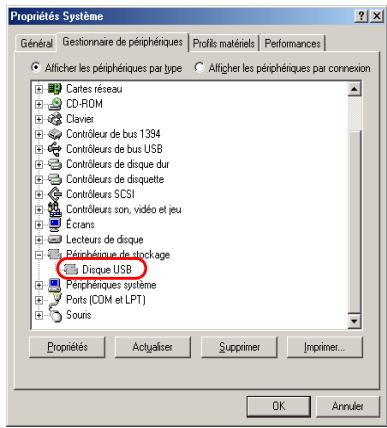Expand the Clavier node

coord(39,119)
